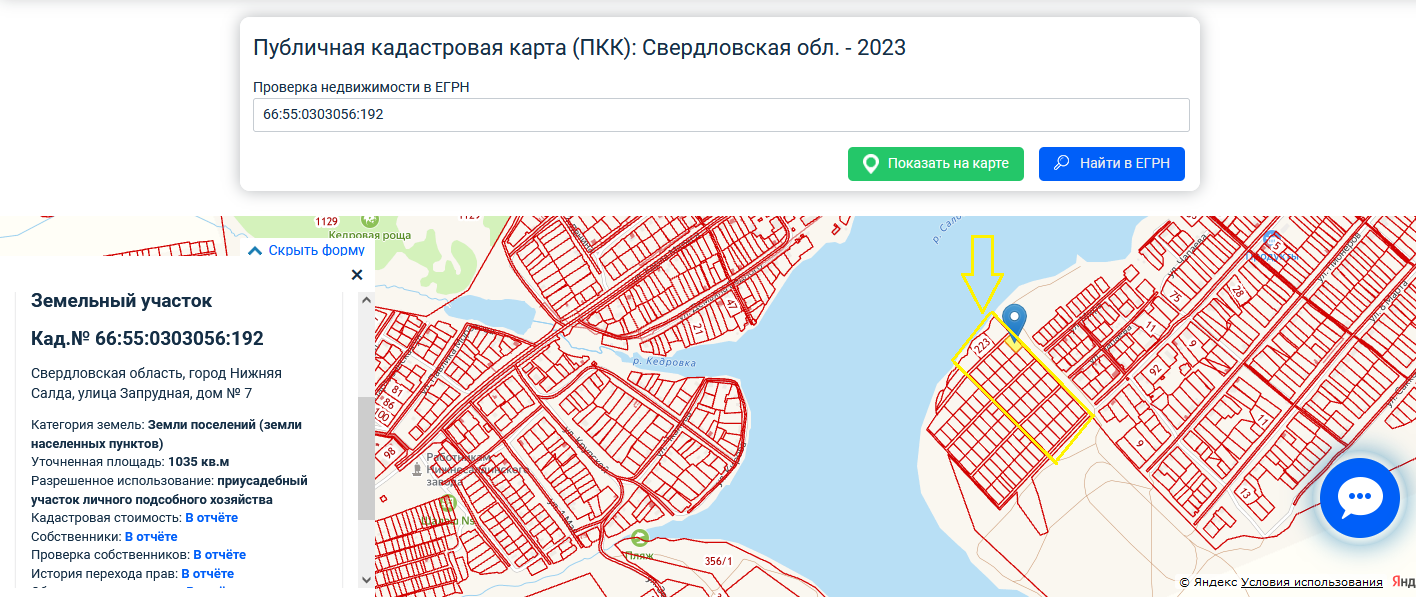
Task: Click the info panel scrollbar up arrow
Action: (366, 300)
